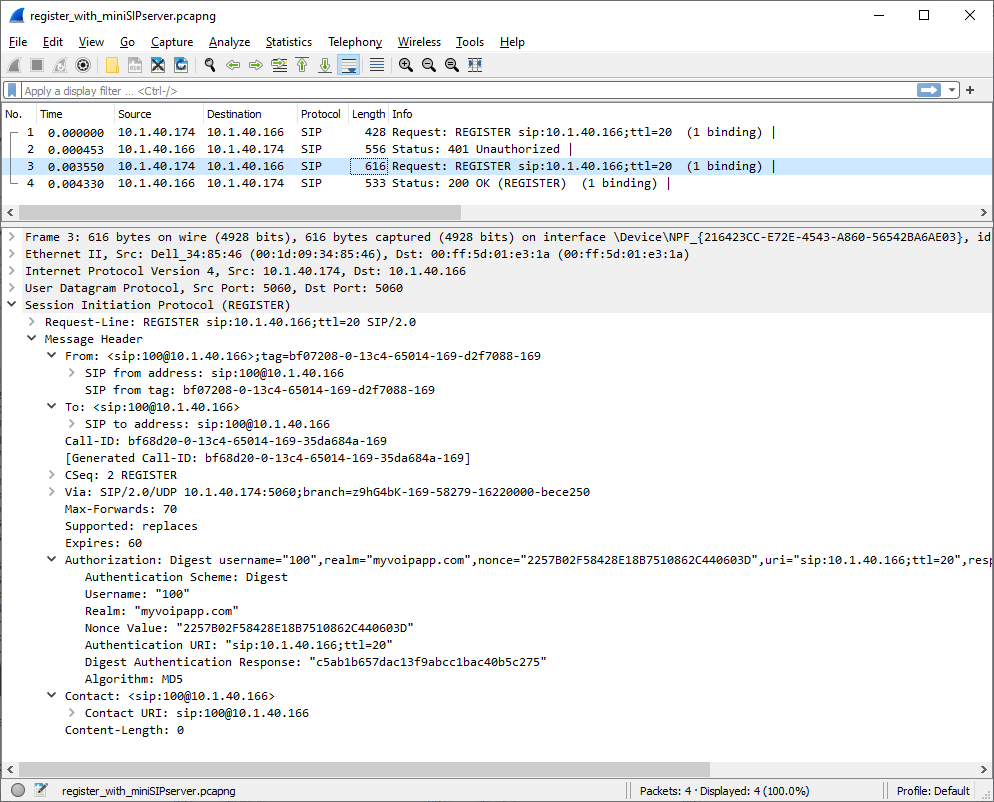Collapse the To header field
Image resolution: width=994 pixels, height=802 pixels.
pos(52,406)
